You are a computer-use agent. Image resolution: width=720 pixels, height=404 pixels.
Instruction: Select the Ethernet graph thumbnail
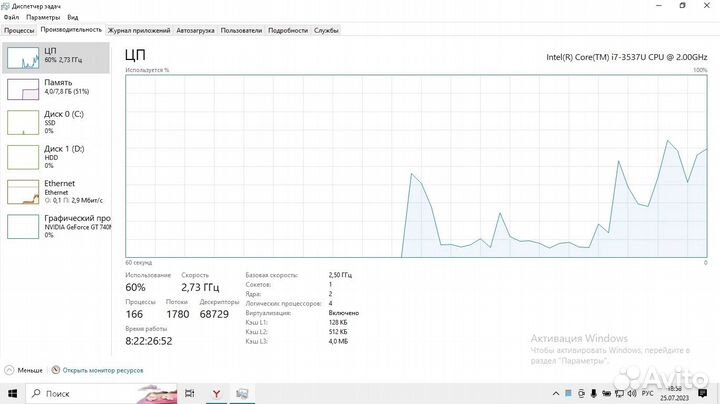[x=23, y=192]
